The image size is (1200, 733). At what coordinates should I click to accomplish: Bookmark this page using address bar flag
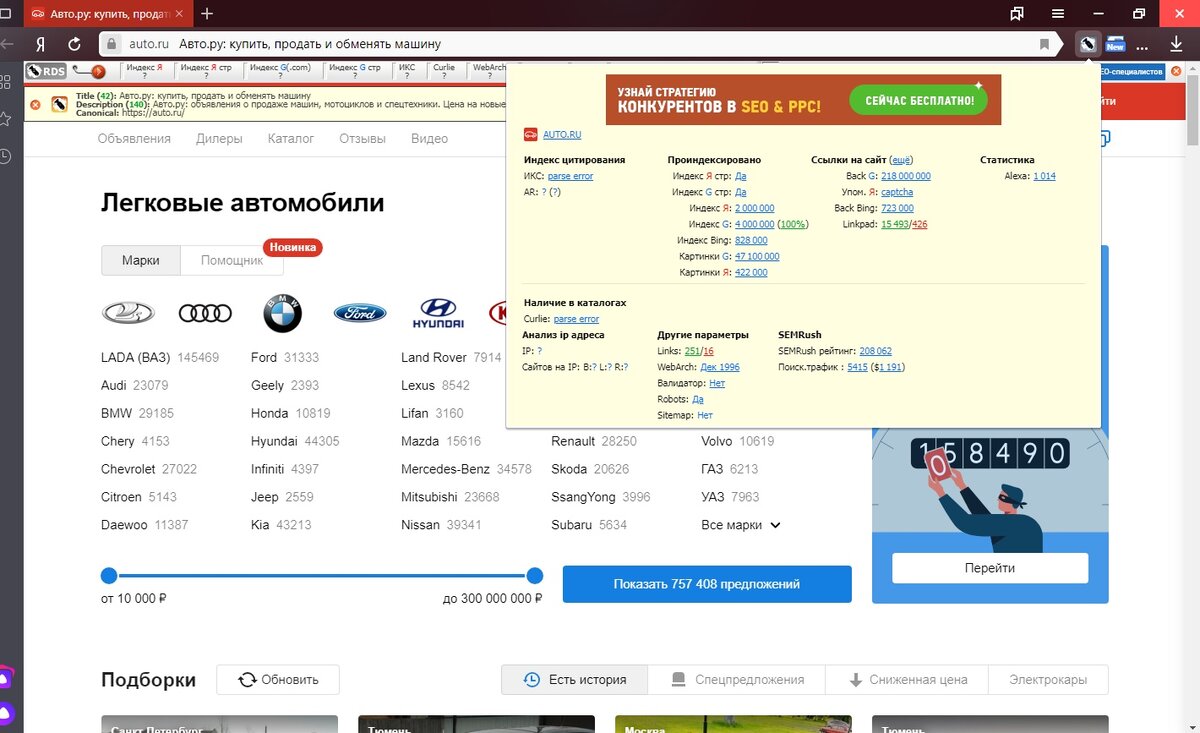1044,44
